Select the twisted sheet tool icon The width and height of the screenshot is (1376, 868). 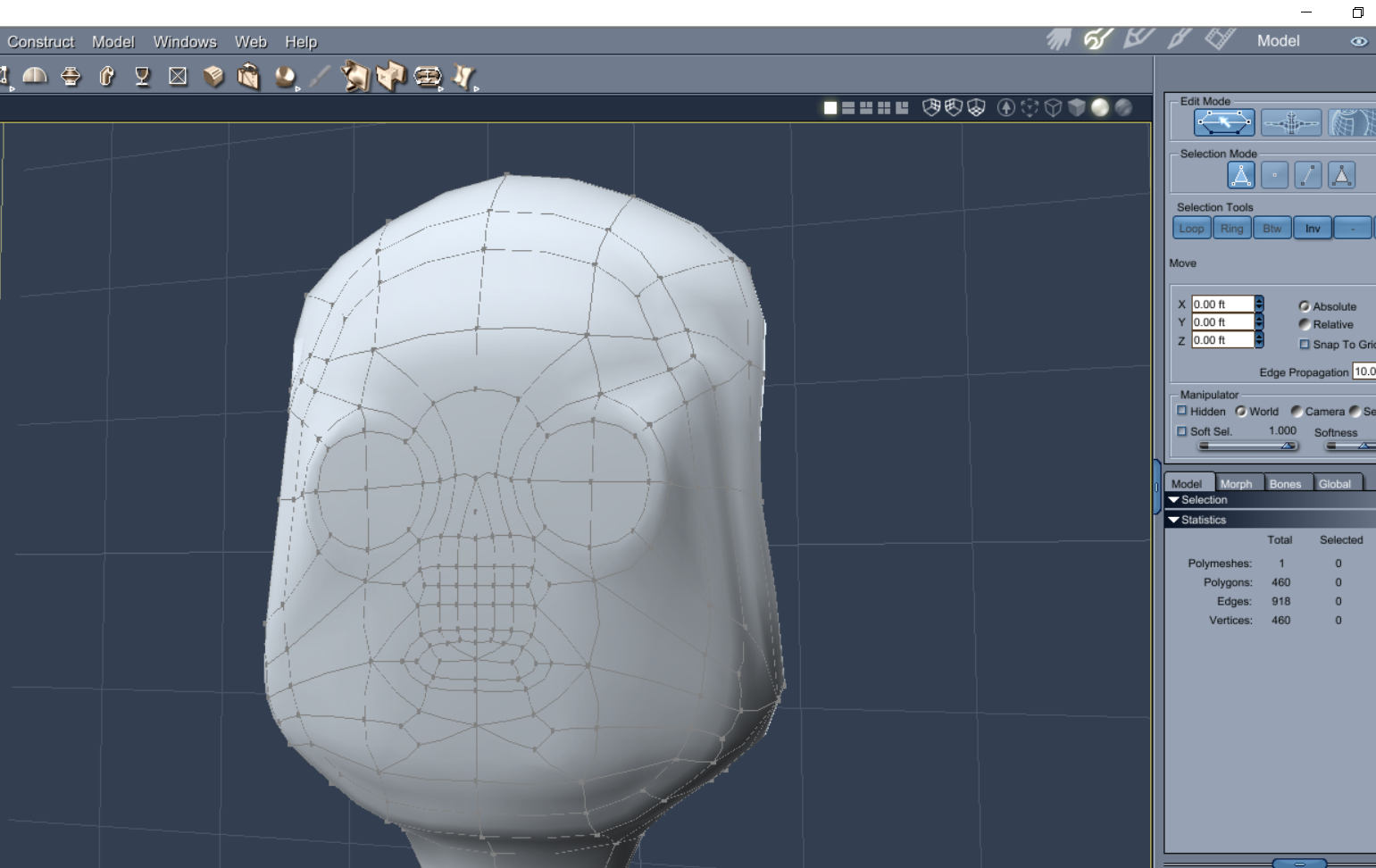point(463,77)
